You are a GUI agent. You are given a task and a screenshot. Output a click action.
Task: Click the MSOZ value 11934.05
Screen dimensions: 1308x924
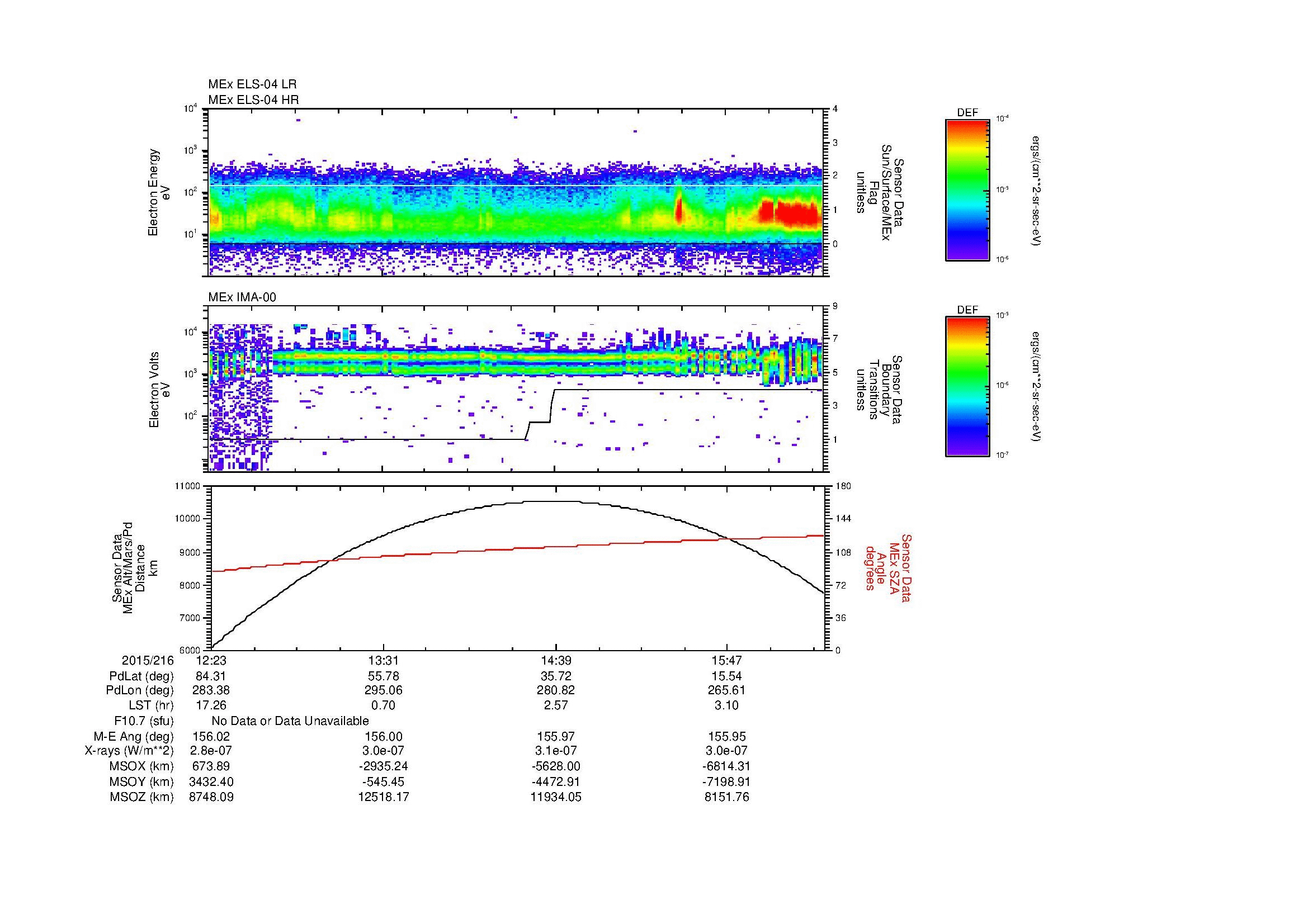556,797
